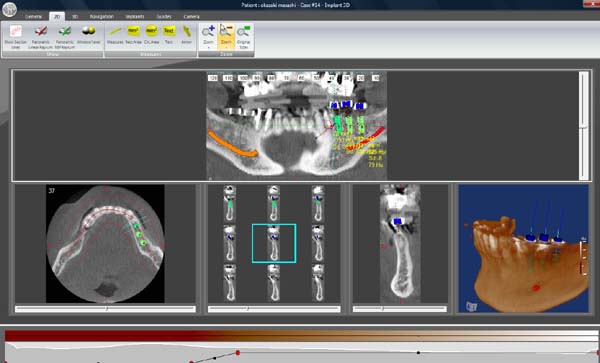Click the leftmost blue abutment in panoramic
Screen dimensions: 600x363
(334, 105)
